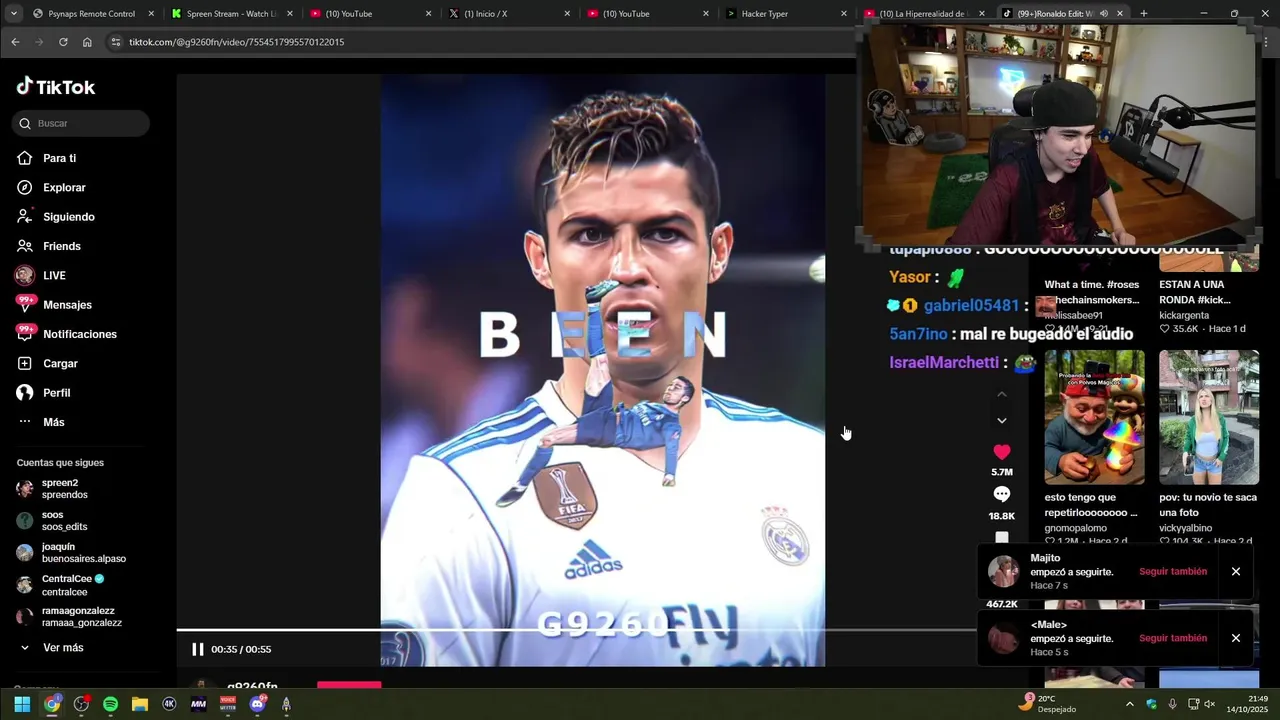Go forward in browser
1280x720 pixels.
point(39,42)
